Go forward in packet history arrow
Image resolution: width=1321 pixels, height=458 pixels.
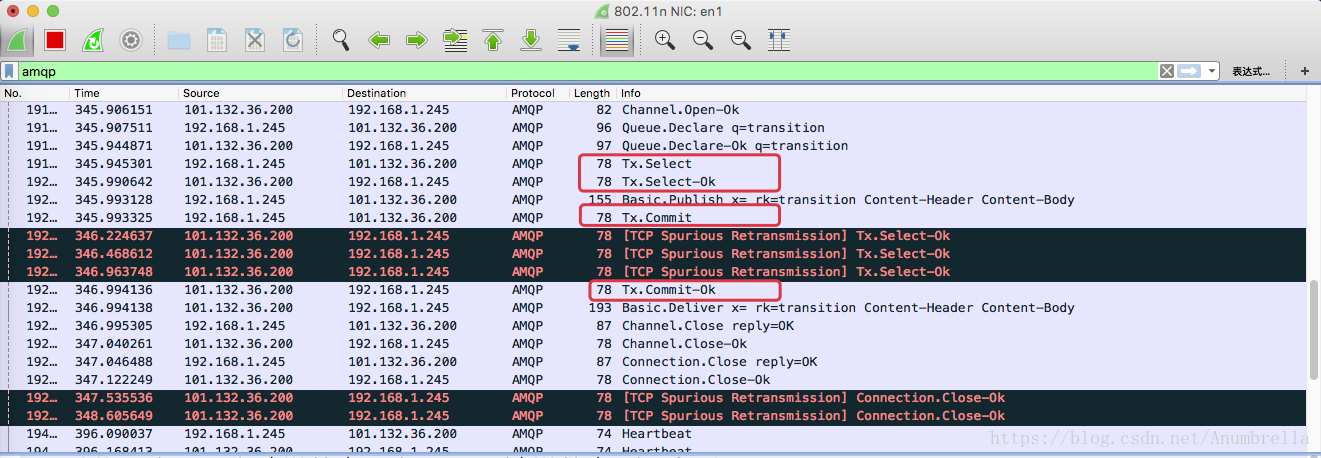tap(417, 40)
